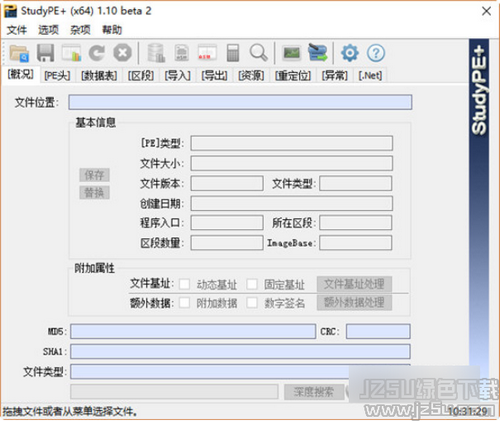Click the floppy disk save icon
Viewport: 500px width, 421px height.
[45, 53]
